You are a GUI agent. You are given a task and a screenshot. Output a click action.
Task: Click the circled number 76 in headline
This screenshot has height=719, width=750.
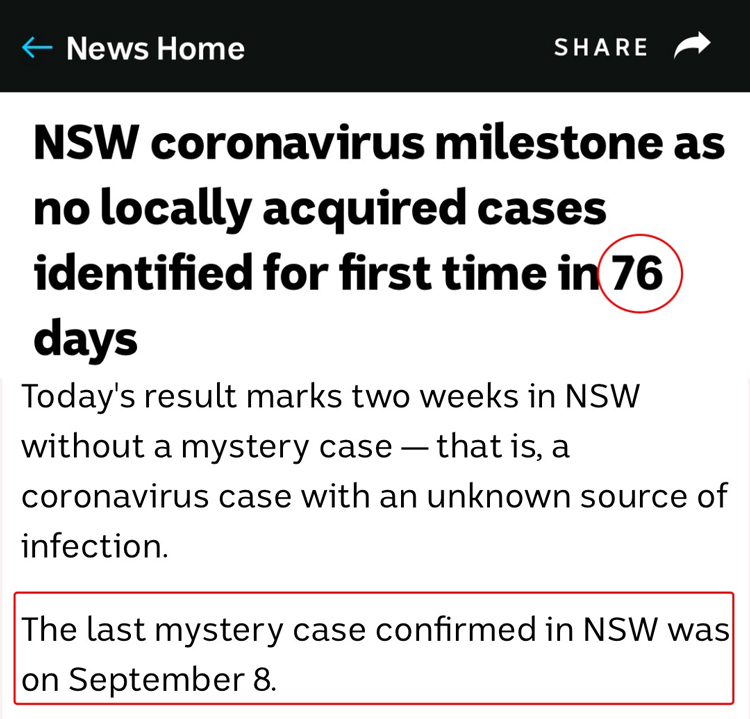[640, 273]
